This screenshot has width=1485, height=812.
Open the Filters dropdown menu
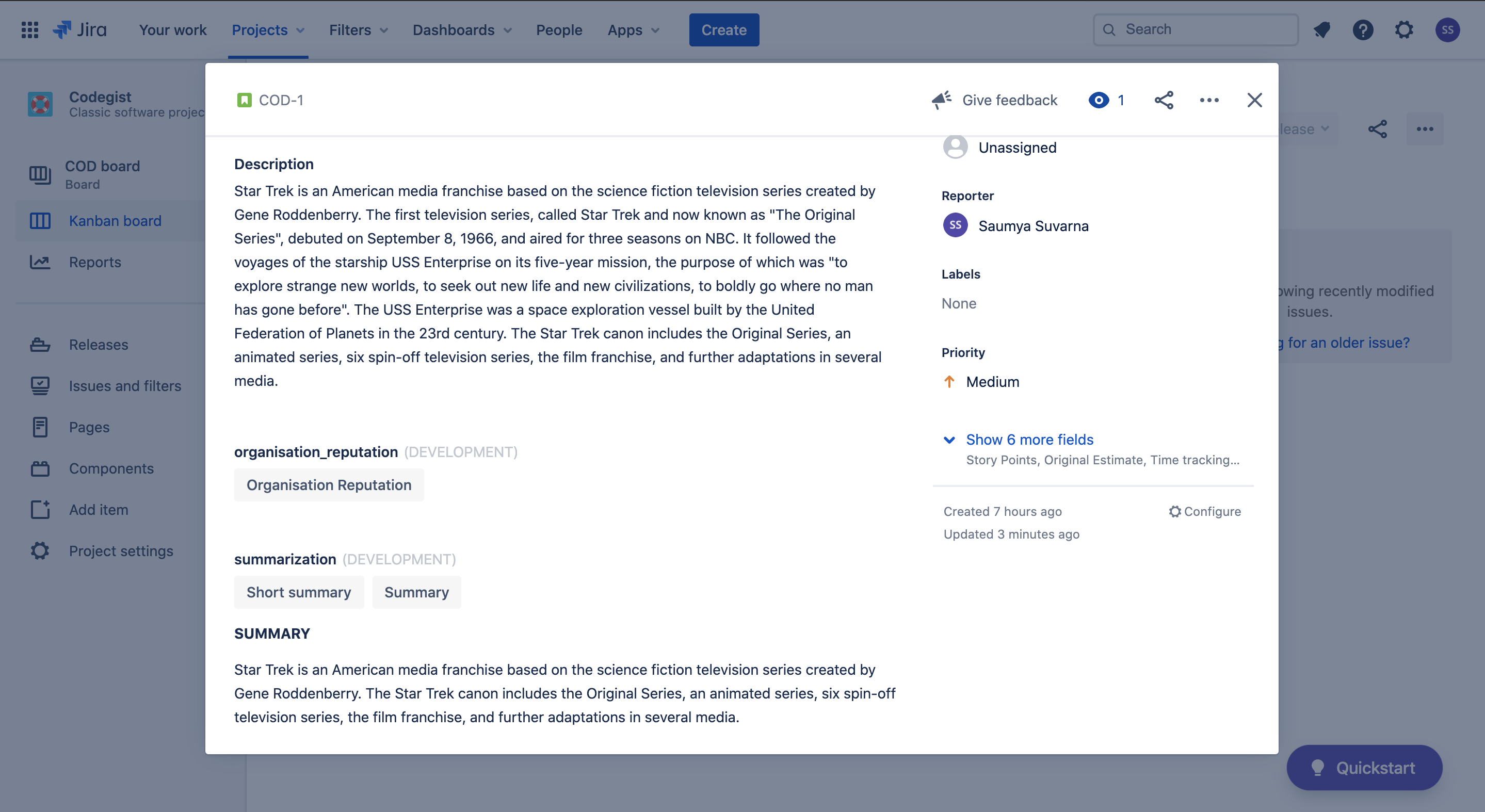click(x=358, y=29)
